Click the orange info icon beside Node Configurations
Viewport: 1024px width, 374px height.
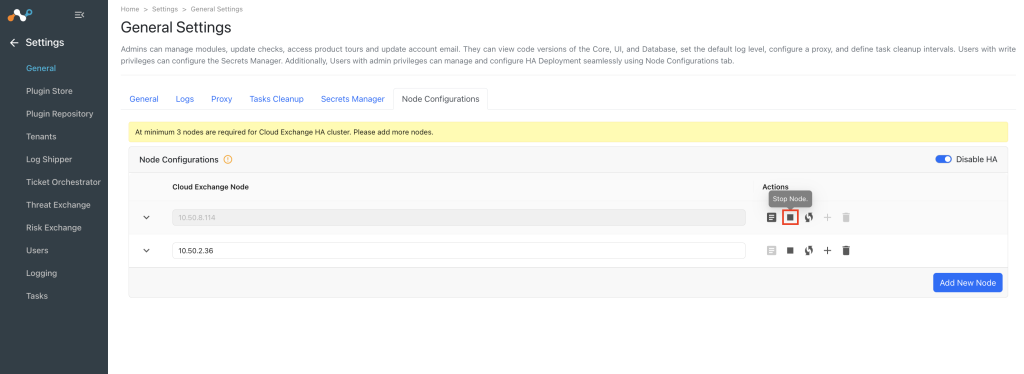click(228, 159)
